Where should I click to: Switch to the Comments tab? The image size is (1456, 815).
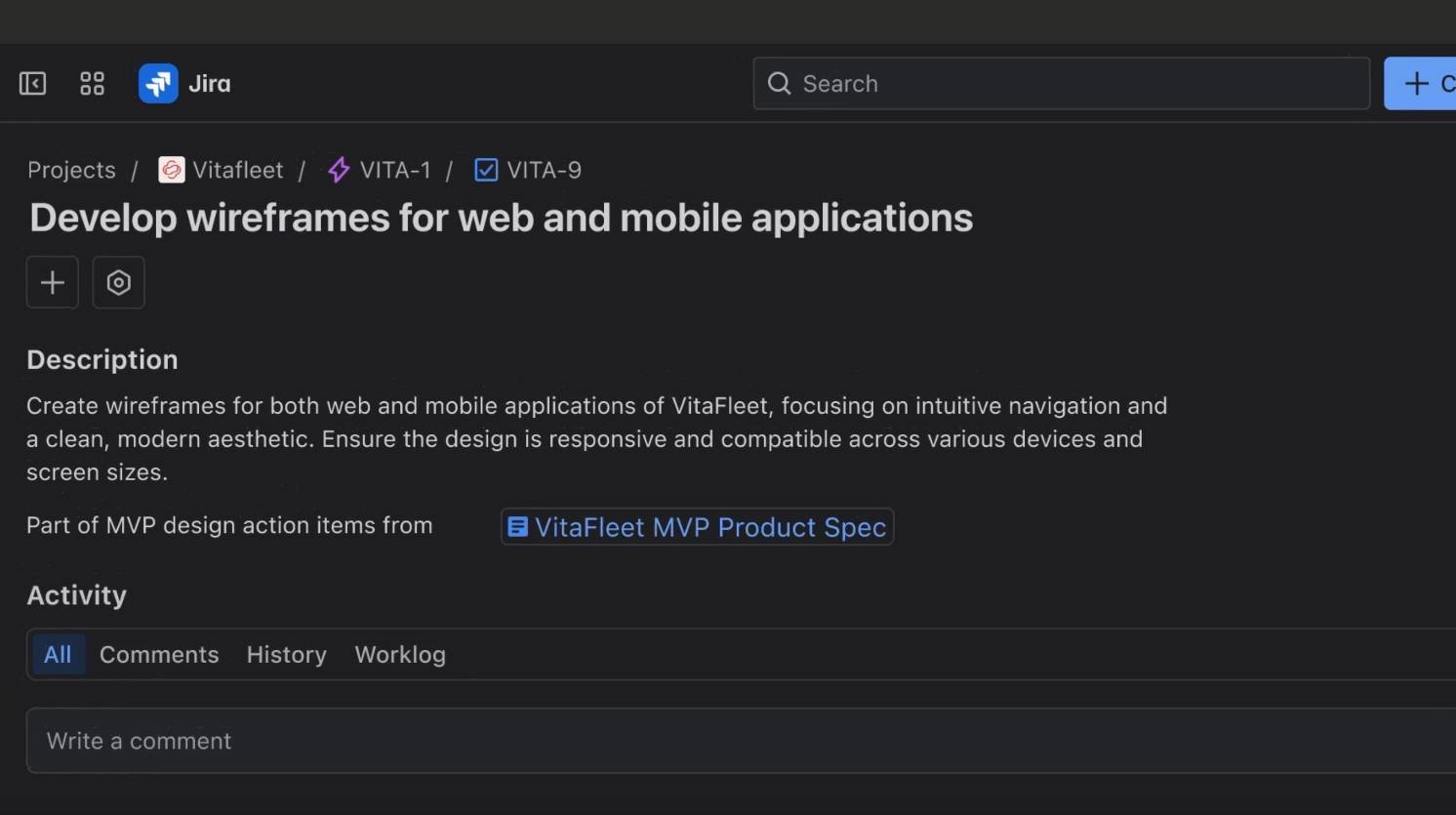click(x=159, y=655)
